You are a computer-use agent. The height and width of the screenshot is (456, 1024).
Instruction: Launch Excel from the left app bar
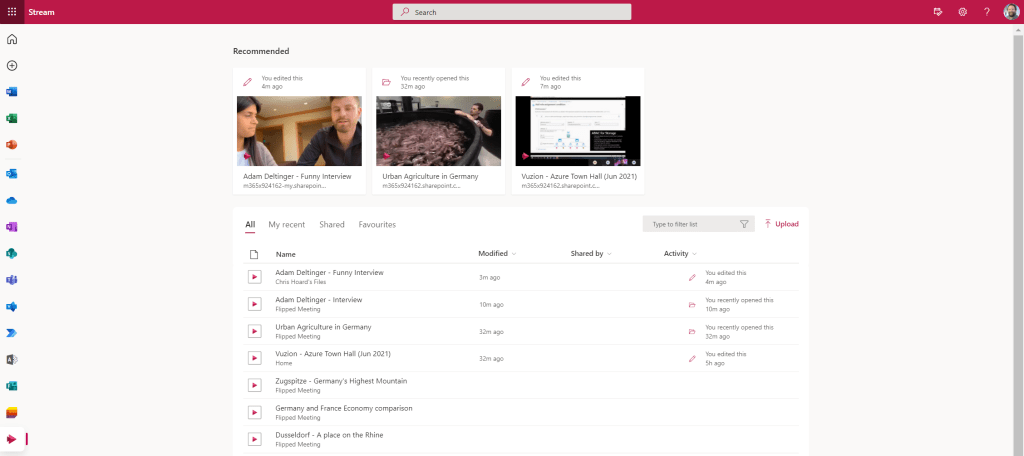point(12,119)
